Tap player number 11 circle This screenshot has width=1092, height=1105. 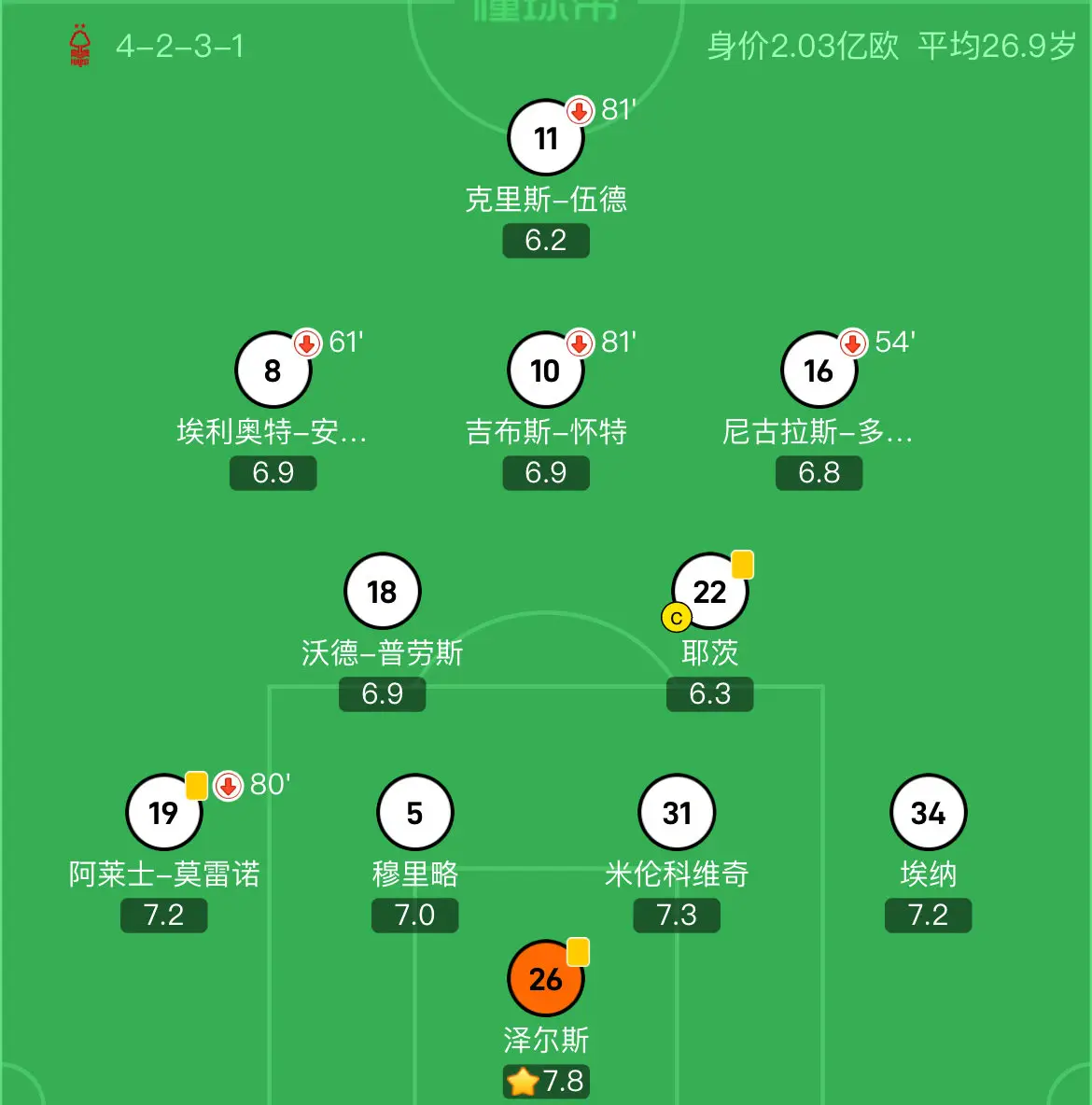pos(546,137)
